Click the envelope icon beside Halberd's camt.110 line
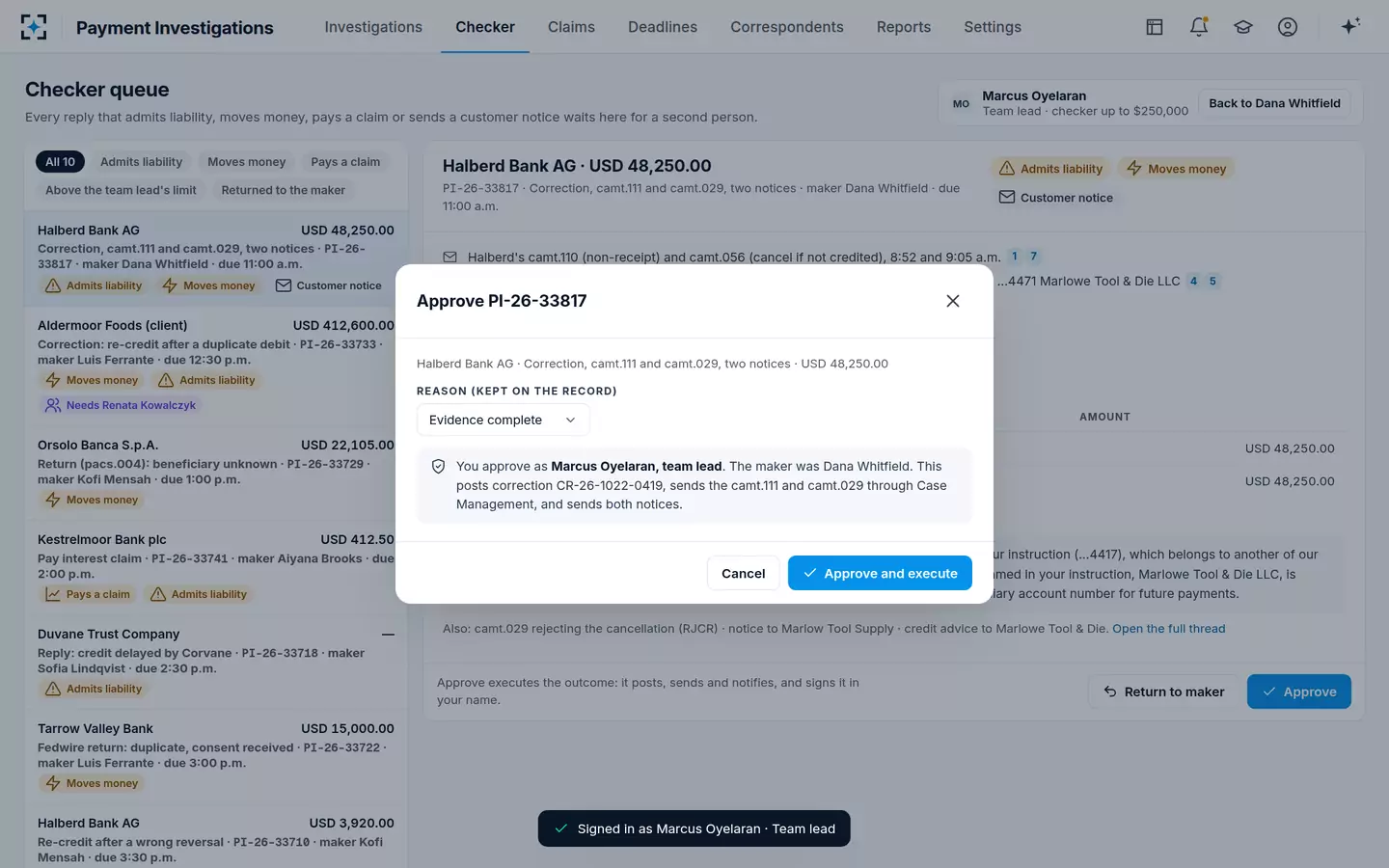 [449, 258]
